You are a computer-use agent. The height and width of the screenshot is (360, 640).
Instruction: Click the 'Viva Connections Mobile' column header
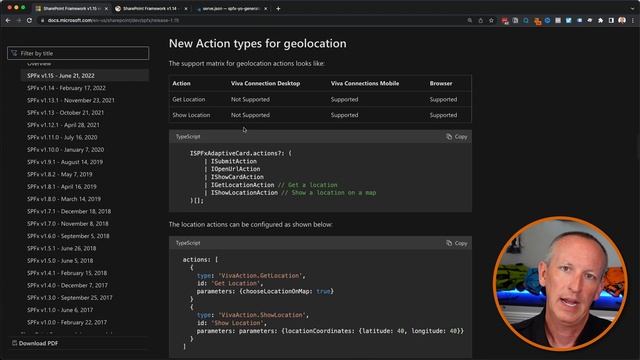tap(365, 83)
